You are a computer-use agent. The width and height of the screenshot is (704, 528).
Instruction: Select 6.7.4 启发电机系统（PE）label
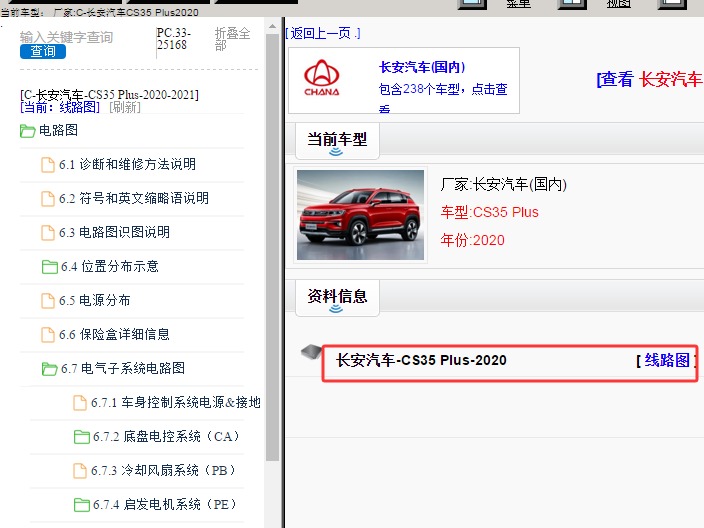pyautogui.click(x=165, y=504)
